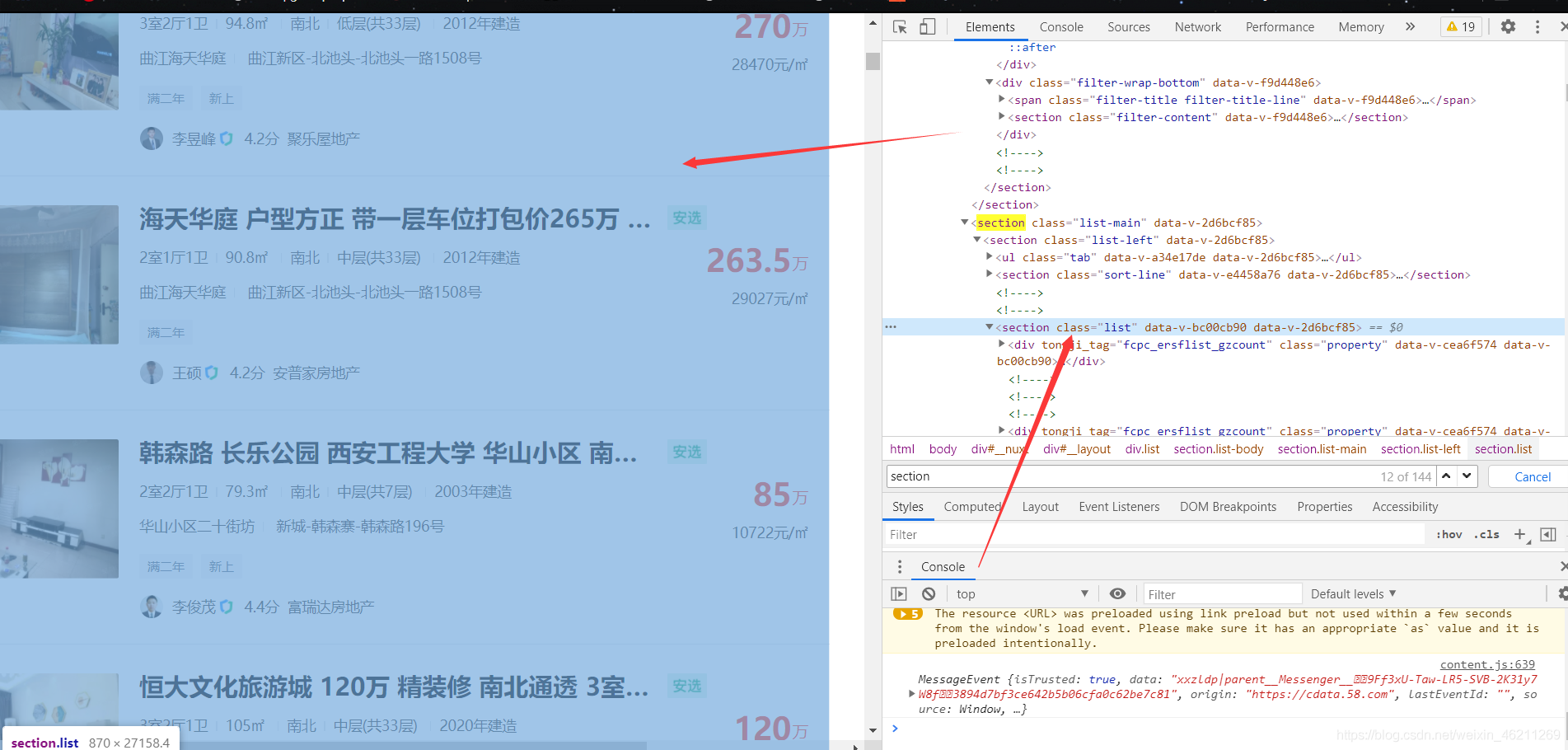1568x750 pixels.
Task: Open the Styles pane tab
Action: (x=907, y=507)
